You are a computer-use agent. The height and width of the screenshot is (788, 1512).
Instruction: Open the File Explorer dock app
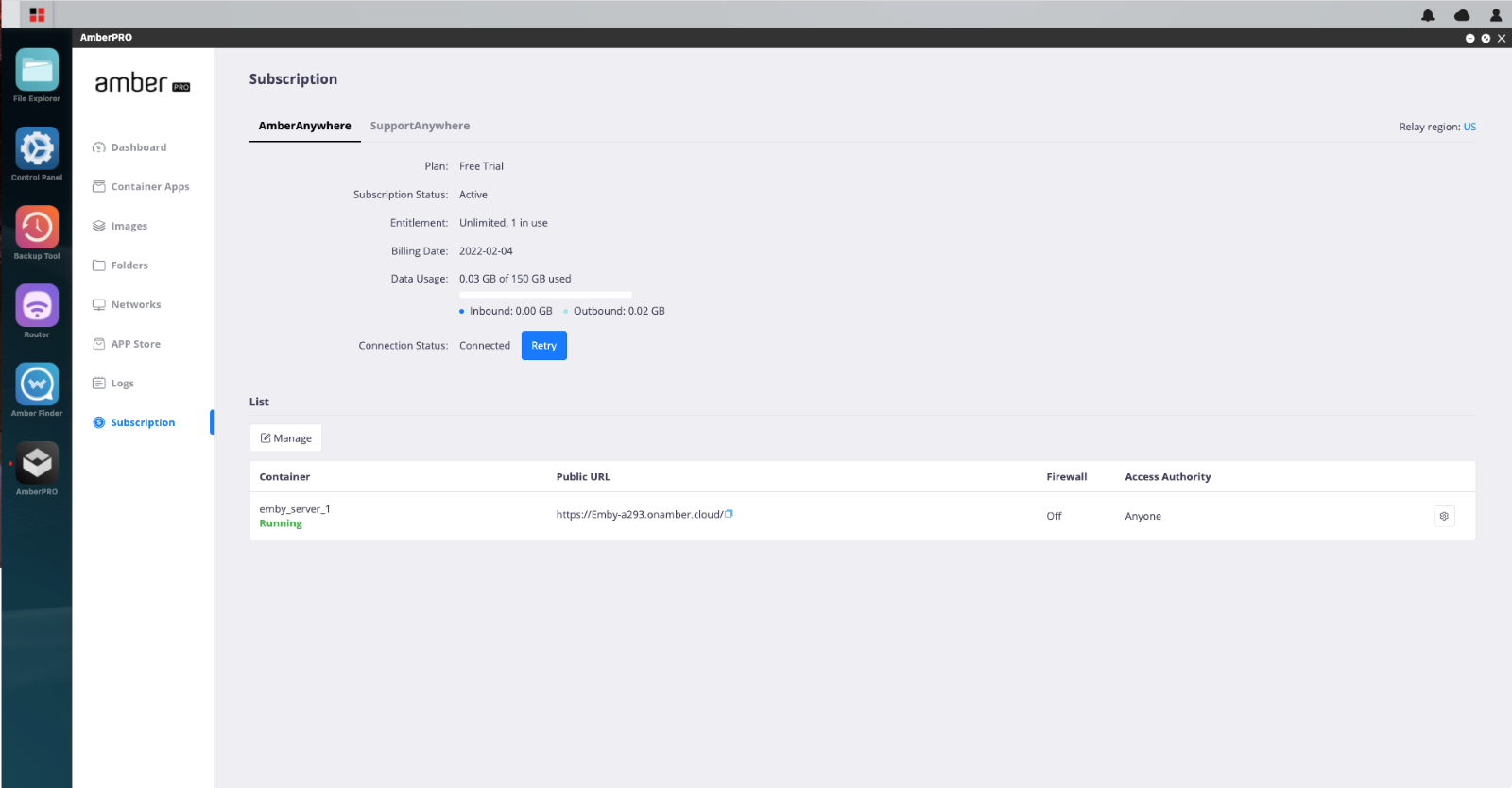click(37, 70)
